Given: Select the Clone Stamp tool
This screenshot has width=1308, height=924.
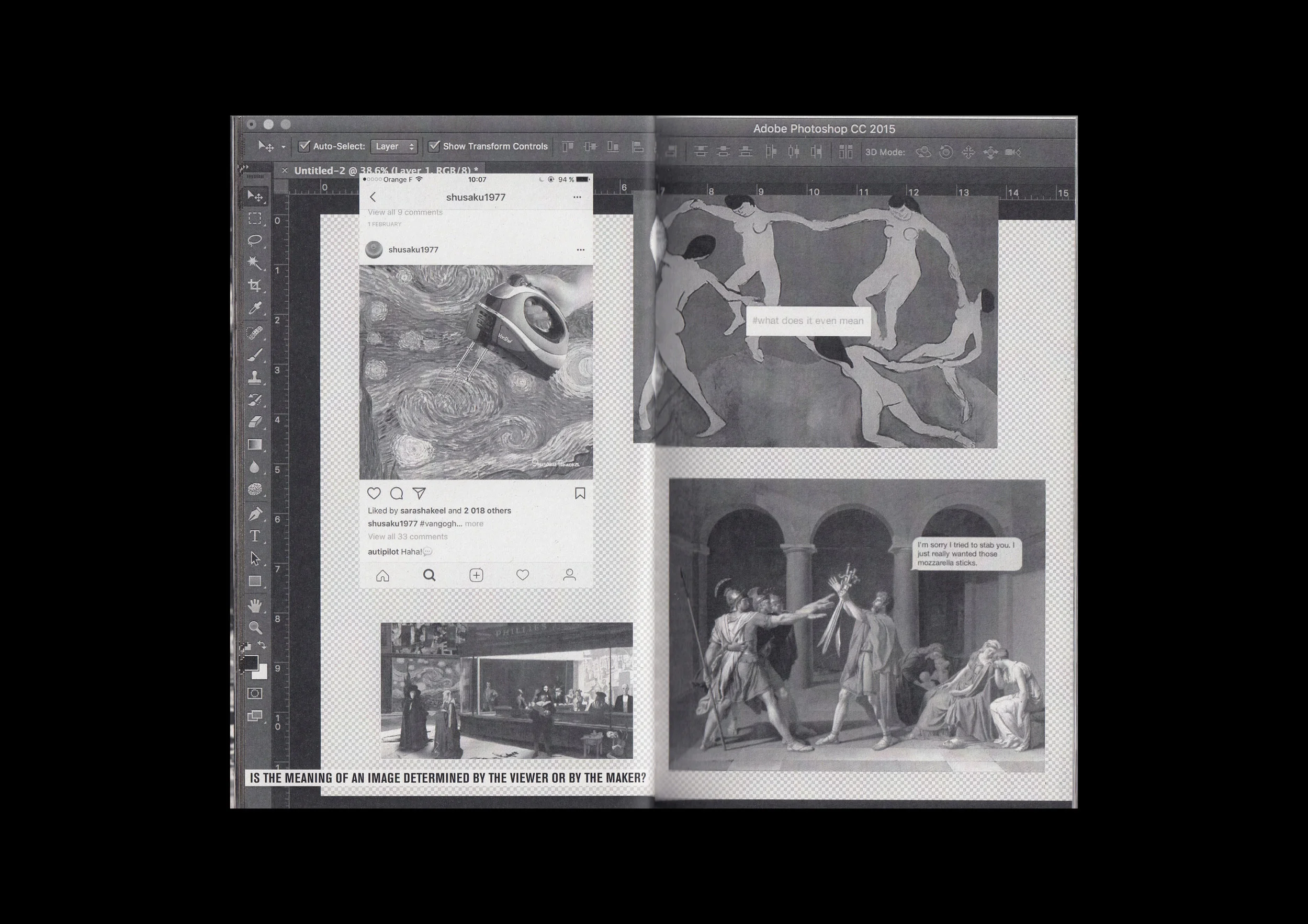Looking at the screenshot, I should 255,377.
